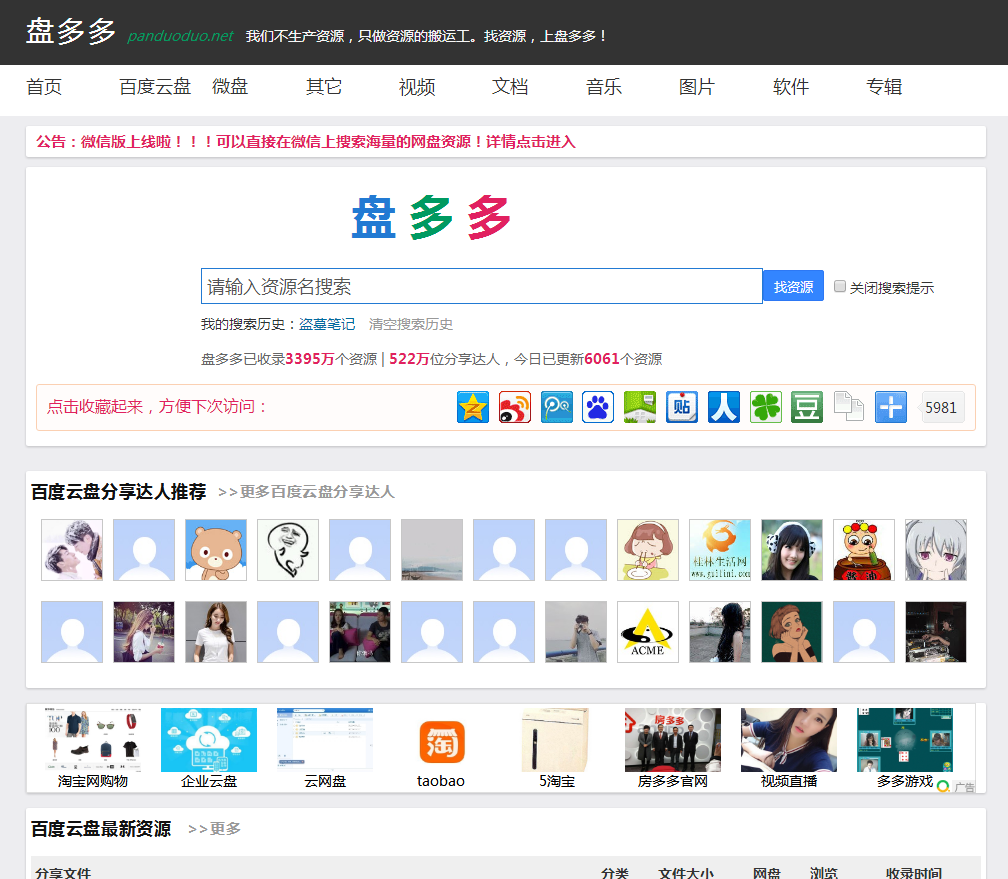The width and height of the screenshot is (1008, 879).
Task: Toggle the 关闭搜索提示 checkbox
Action: (840, 286)
